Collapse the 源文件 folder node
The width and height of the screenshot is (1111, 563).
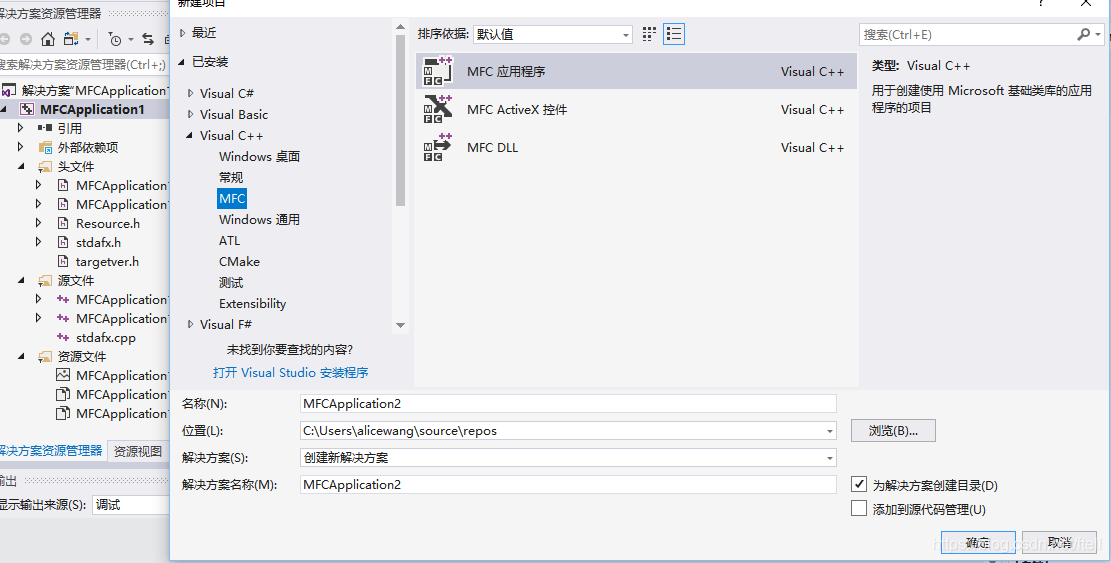21,280
